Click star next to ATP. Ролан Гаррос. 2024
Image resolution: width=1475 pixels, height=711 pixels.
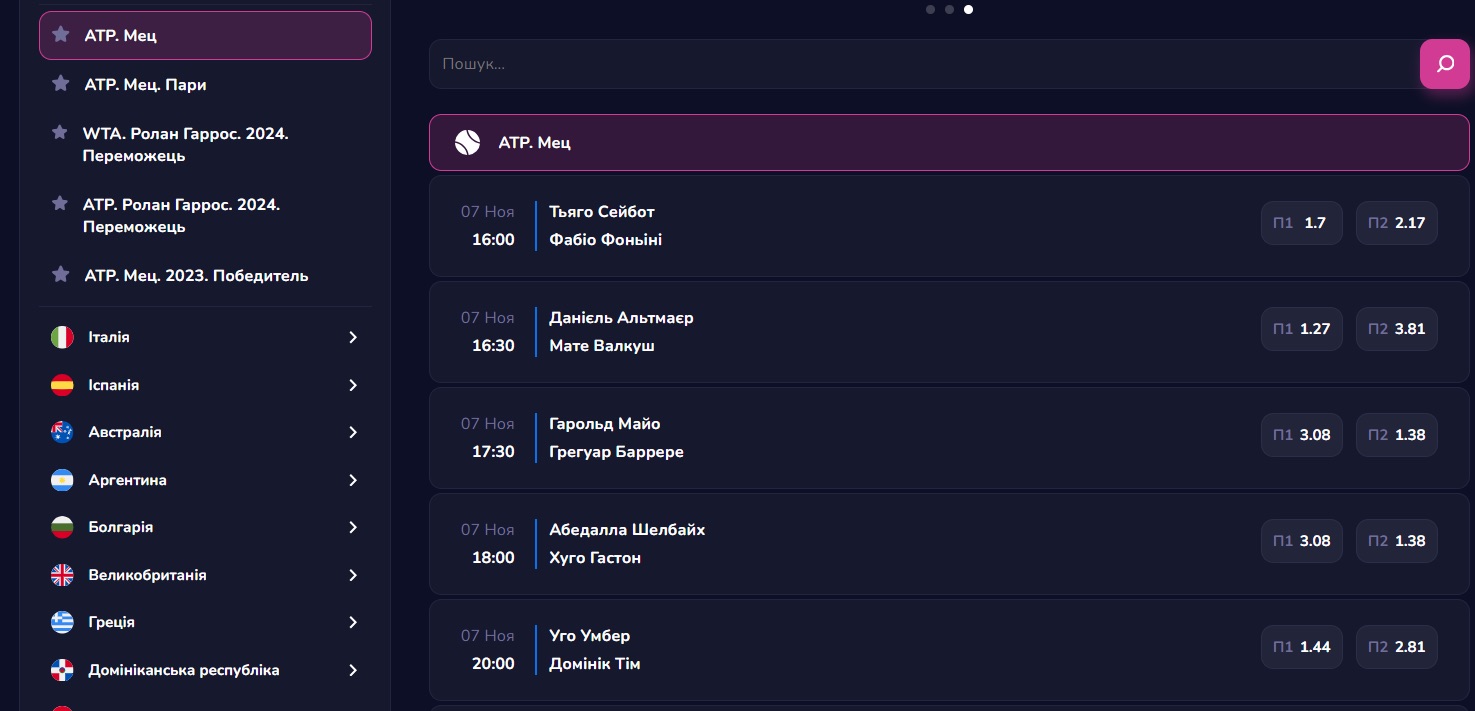click(60, 204)
